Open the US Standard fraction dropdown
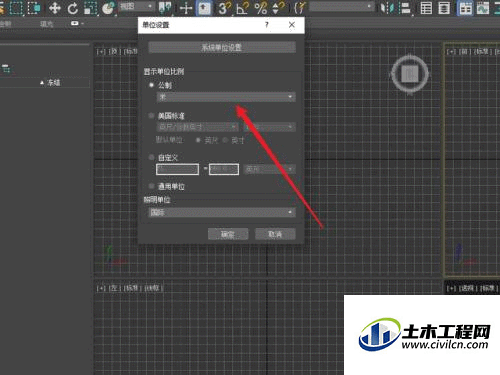This screenshot has height=375, width=500. click(269, 127)
